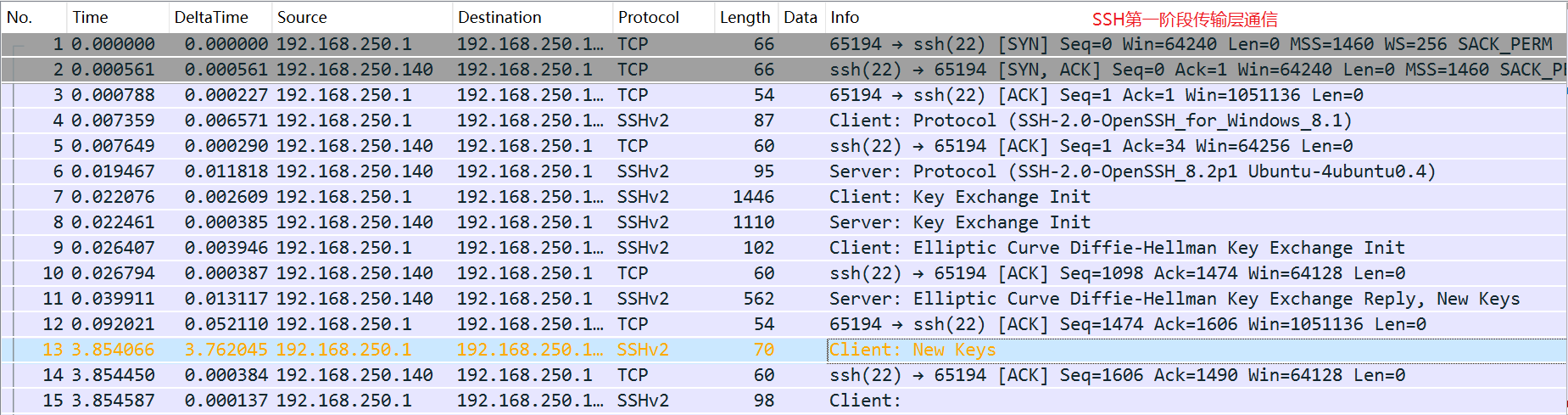Sort packets by the Length column
1568x415 pixels.
coord(745,17)
